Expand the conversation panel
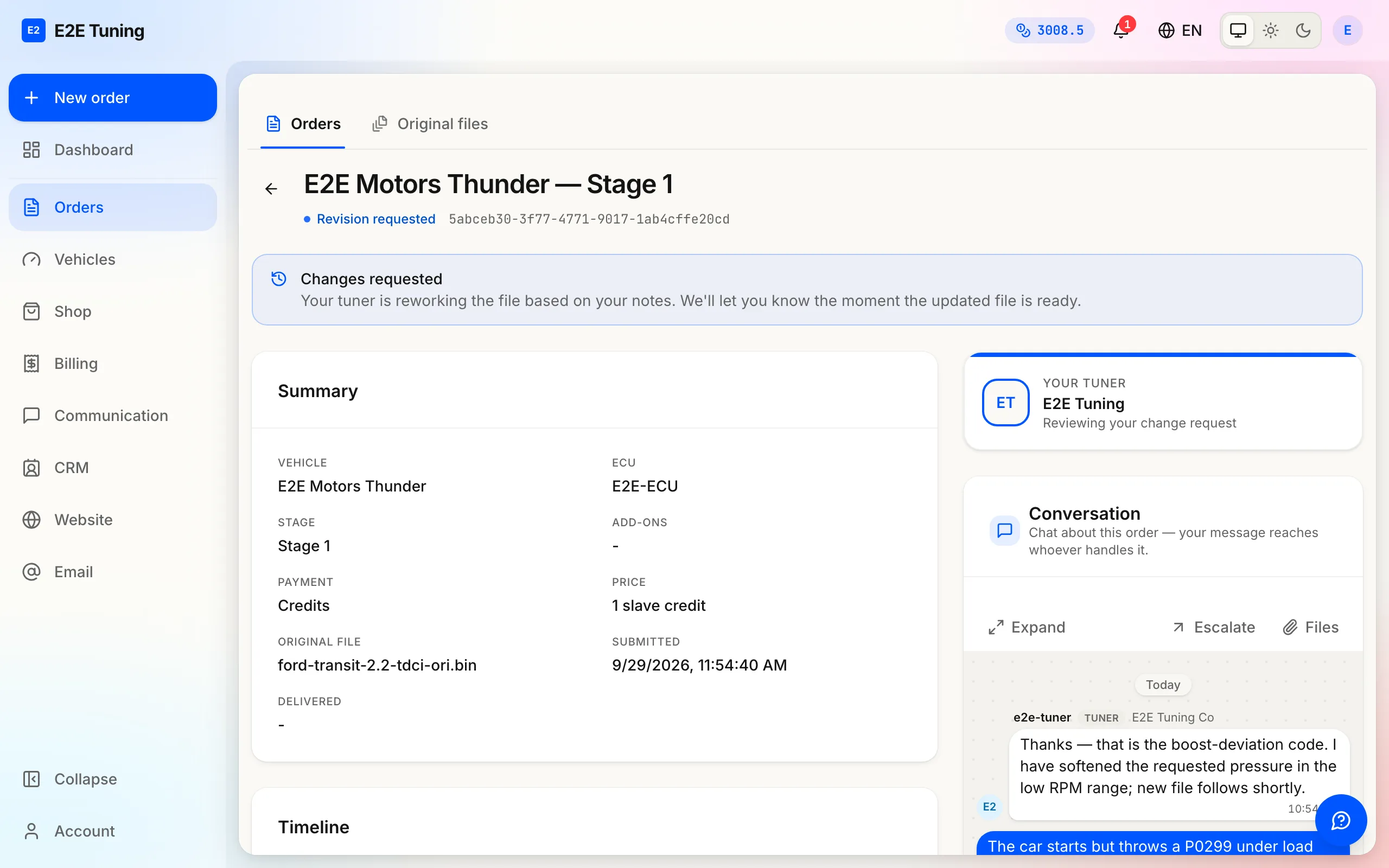 click(1027, 628)
